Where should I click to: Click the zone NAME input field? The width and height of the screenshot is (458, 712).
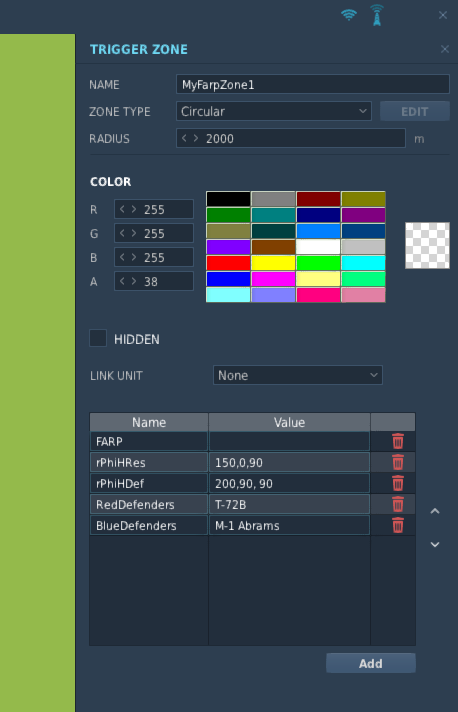[313, 84]
